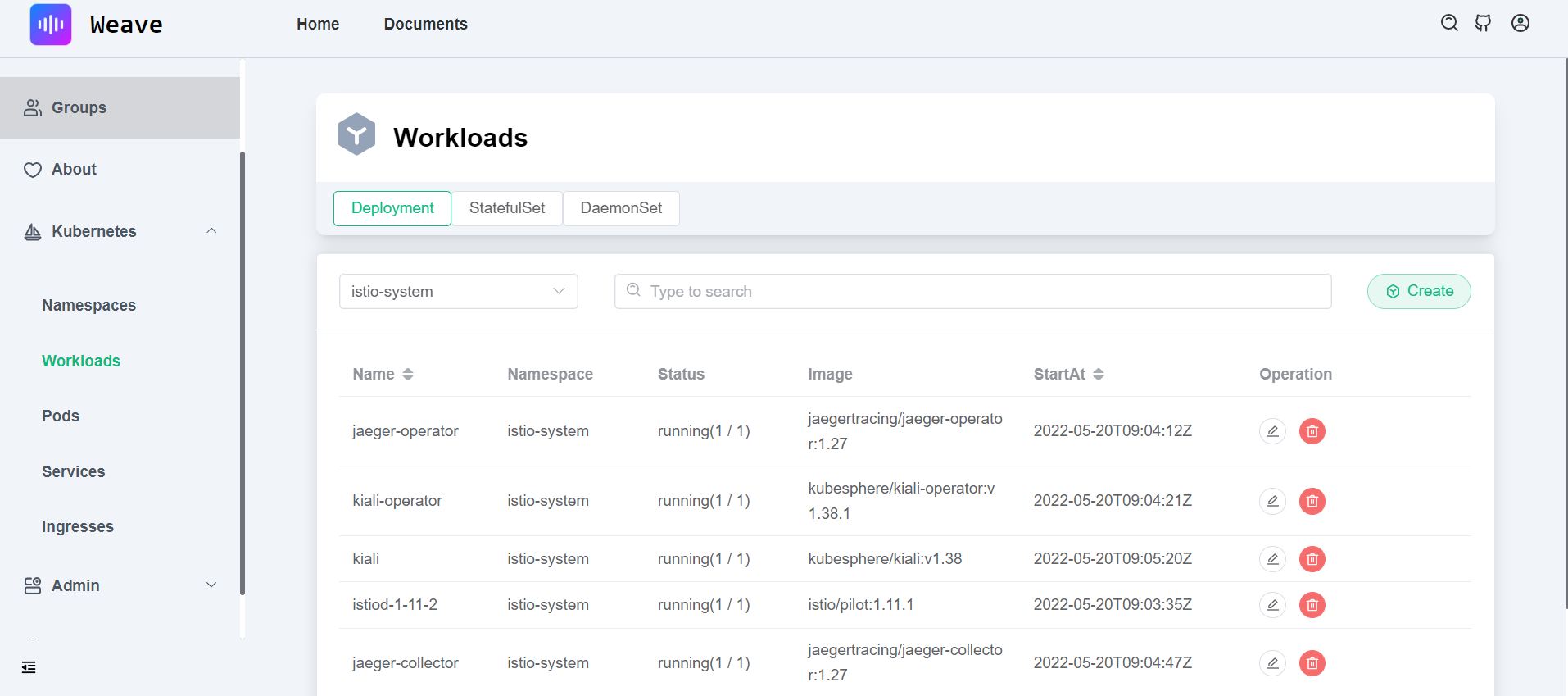Edit the kiali deployment

coord(1272,559)
